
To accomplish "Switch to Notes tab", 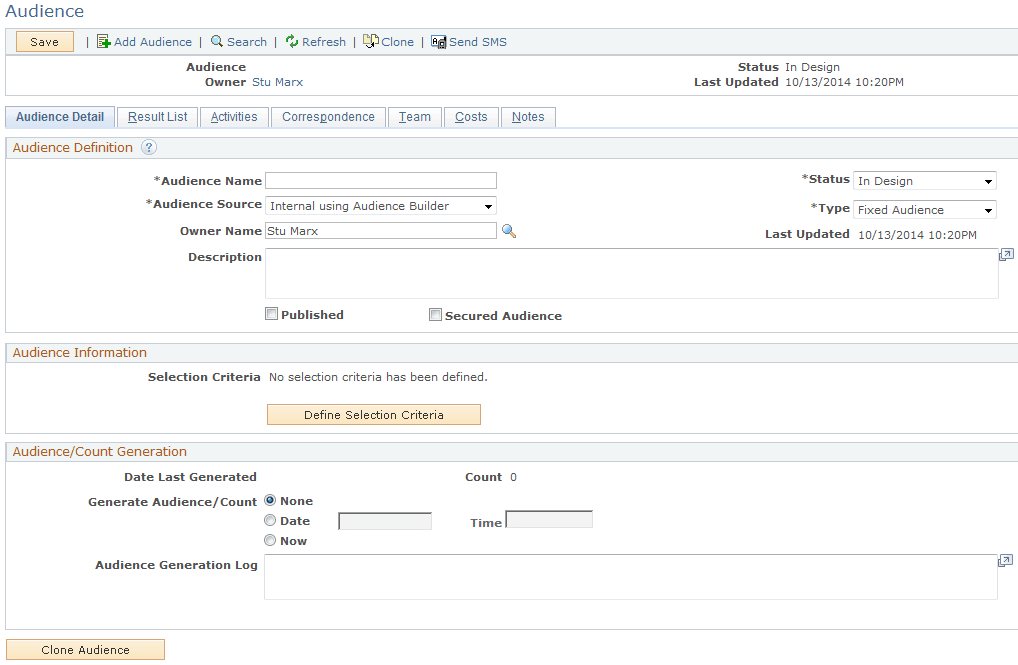I will [528, 117].
